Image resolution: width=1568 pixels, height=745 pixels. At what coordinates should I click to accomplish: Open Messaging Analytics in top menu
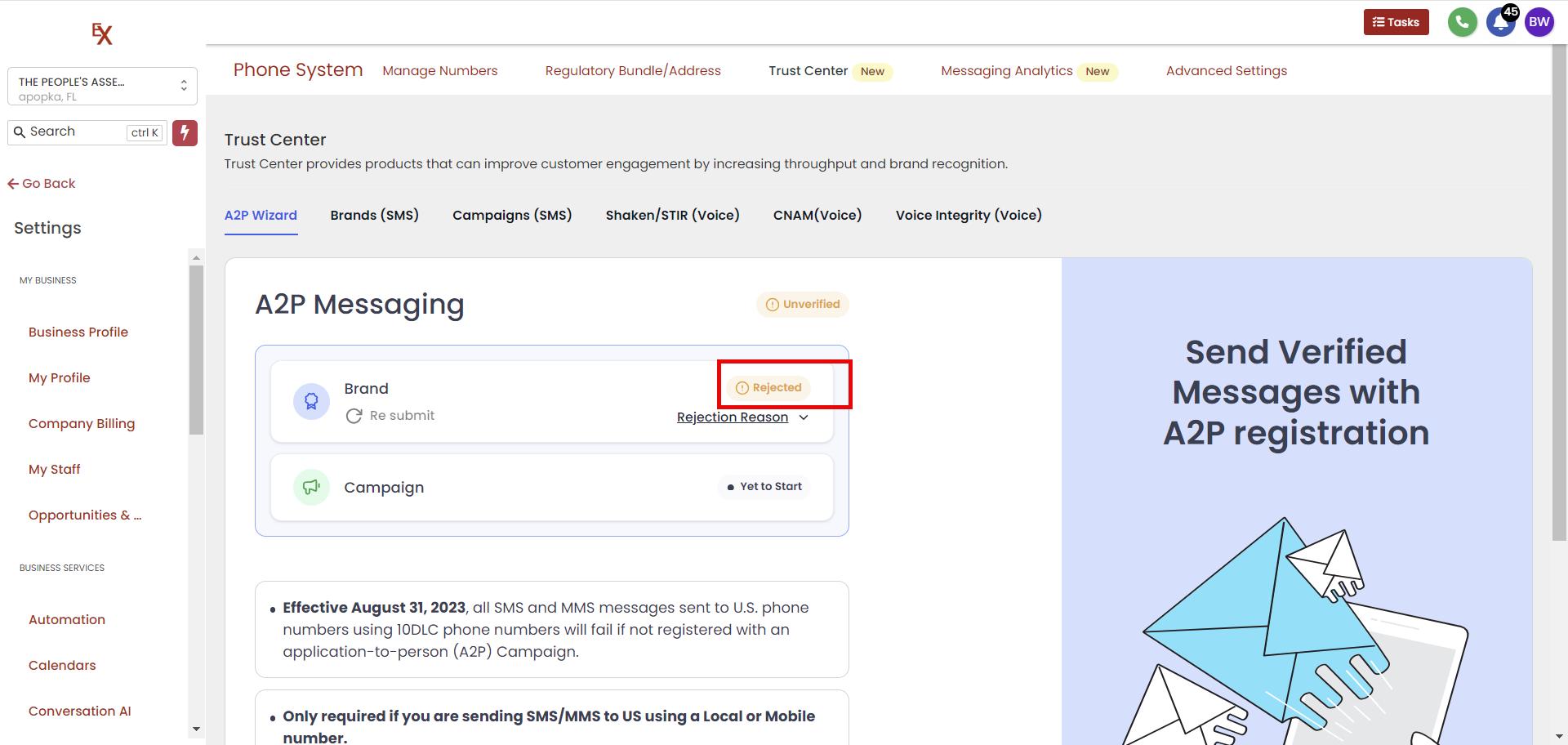(x=1006, y=71)
